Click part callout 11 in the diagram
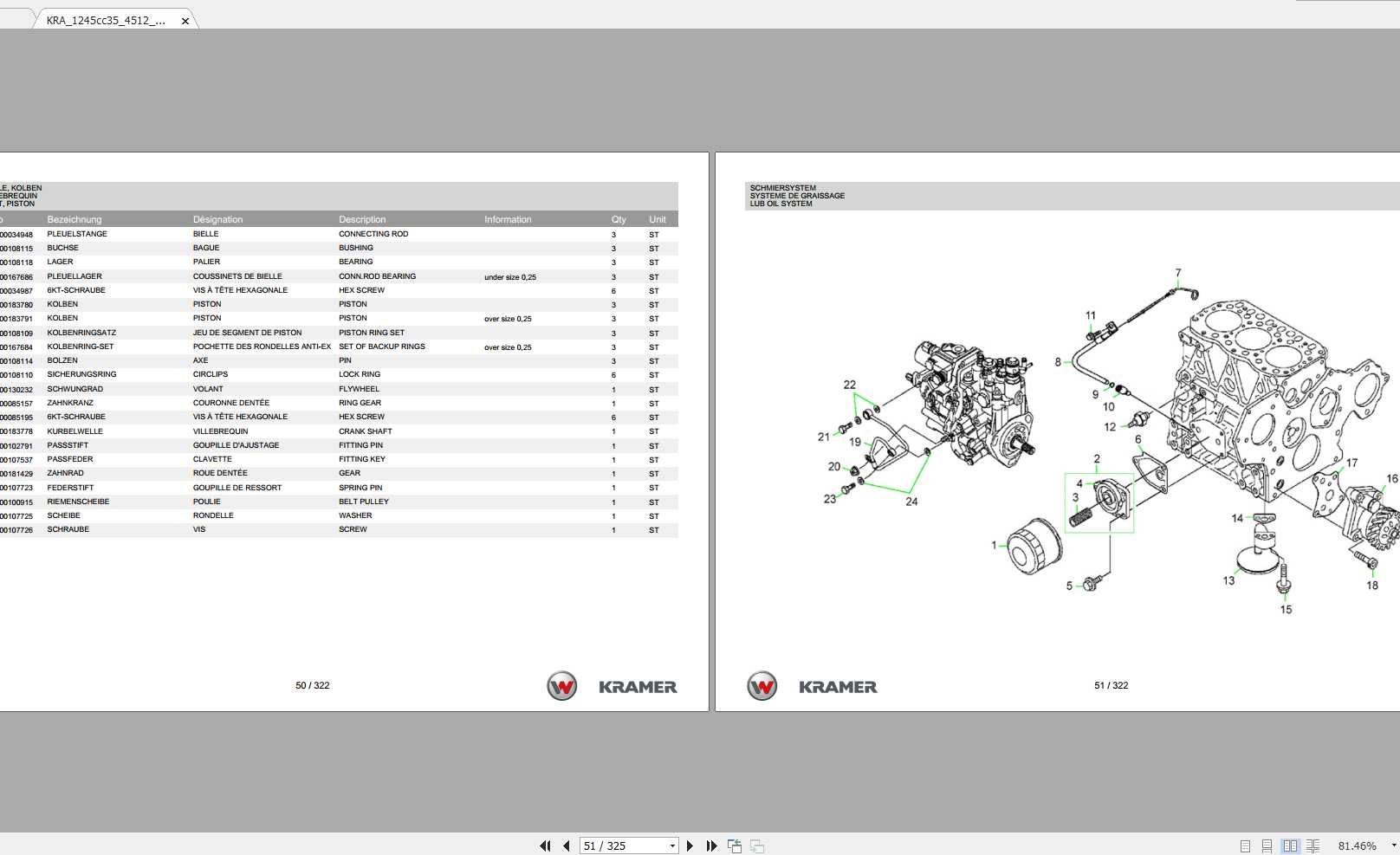The height and width of the screenshot is (855, 1400). coord(1091,315)
